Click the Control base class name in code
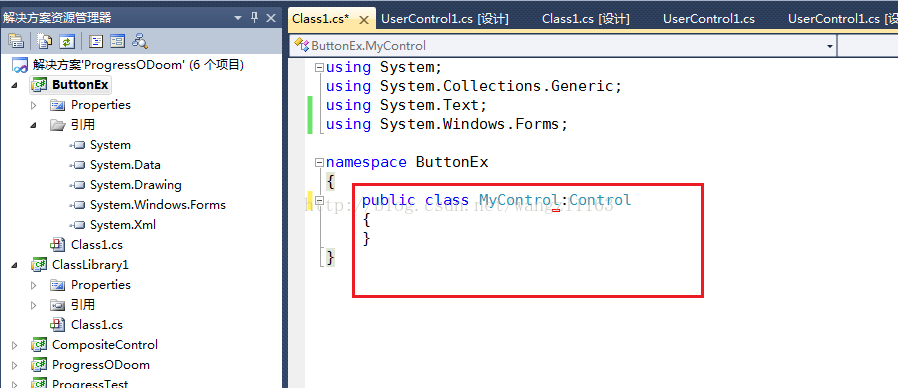 tap(600, 200)
